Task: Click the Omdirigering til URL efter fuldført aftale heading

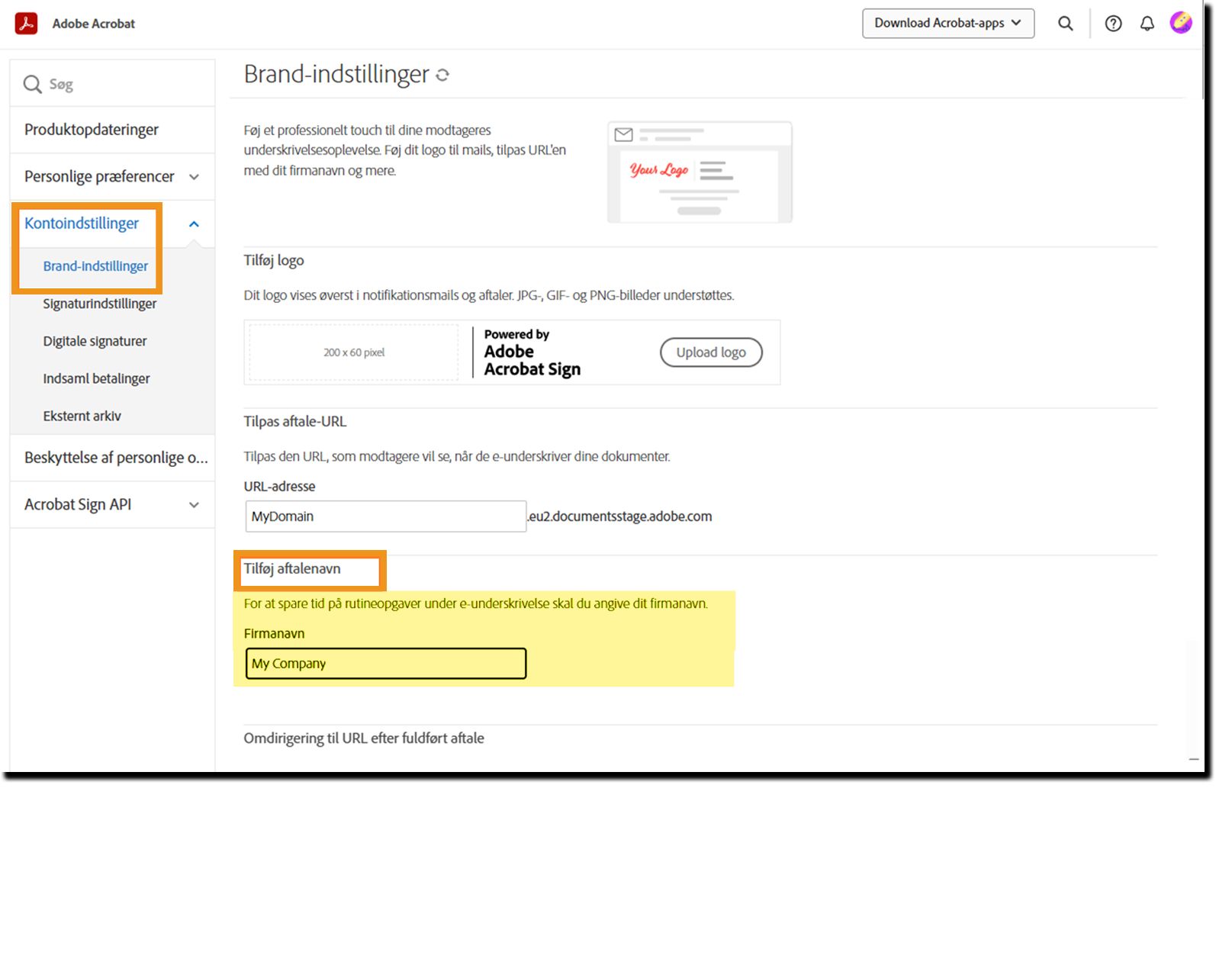Action: 364,738
